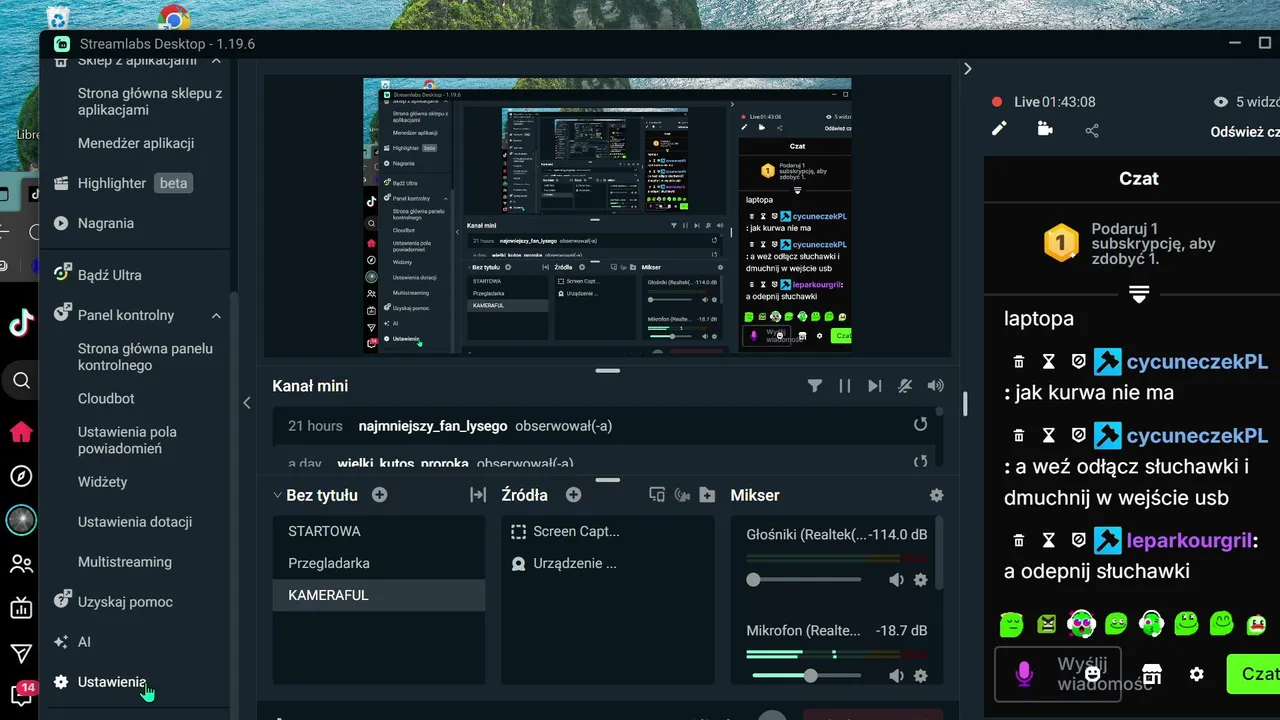
Task: Open Strona główna panelu kontrolnego
Action: point(145,357)
